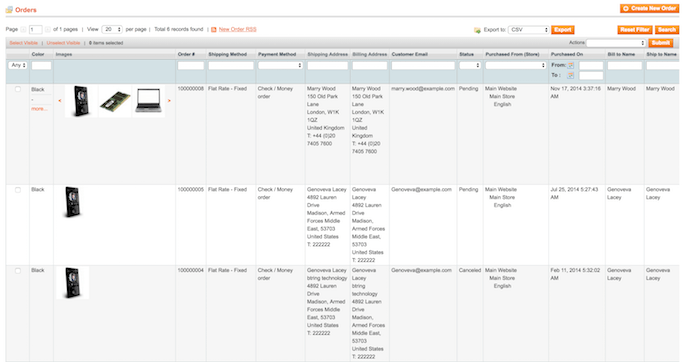Open the Export to CSV format dropdown
This screenshot has width=685, height=362.
tap(529, 30)
